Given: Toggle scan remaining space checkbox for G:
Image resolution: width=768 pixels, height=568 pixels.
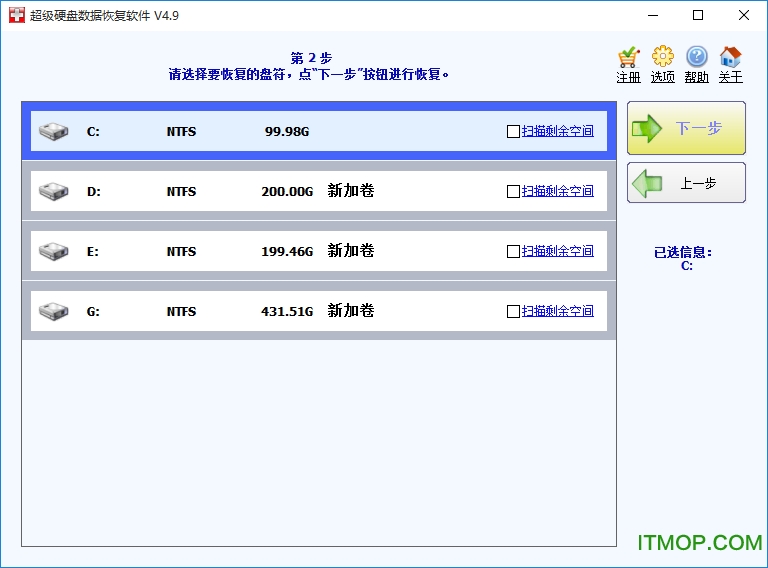Looking at the screenshot, I should point(514,311).
